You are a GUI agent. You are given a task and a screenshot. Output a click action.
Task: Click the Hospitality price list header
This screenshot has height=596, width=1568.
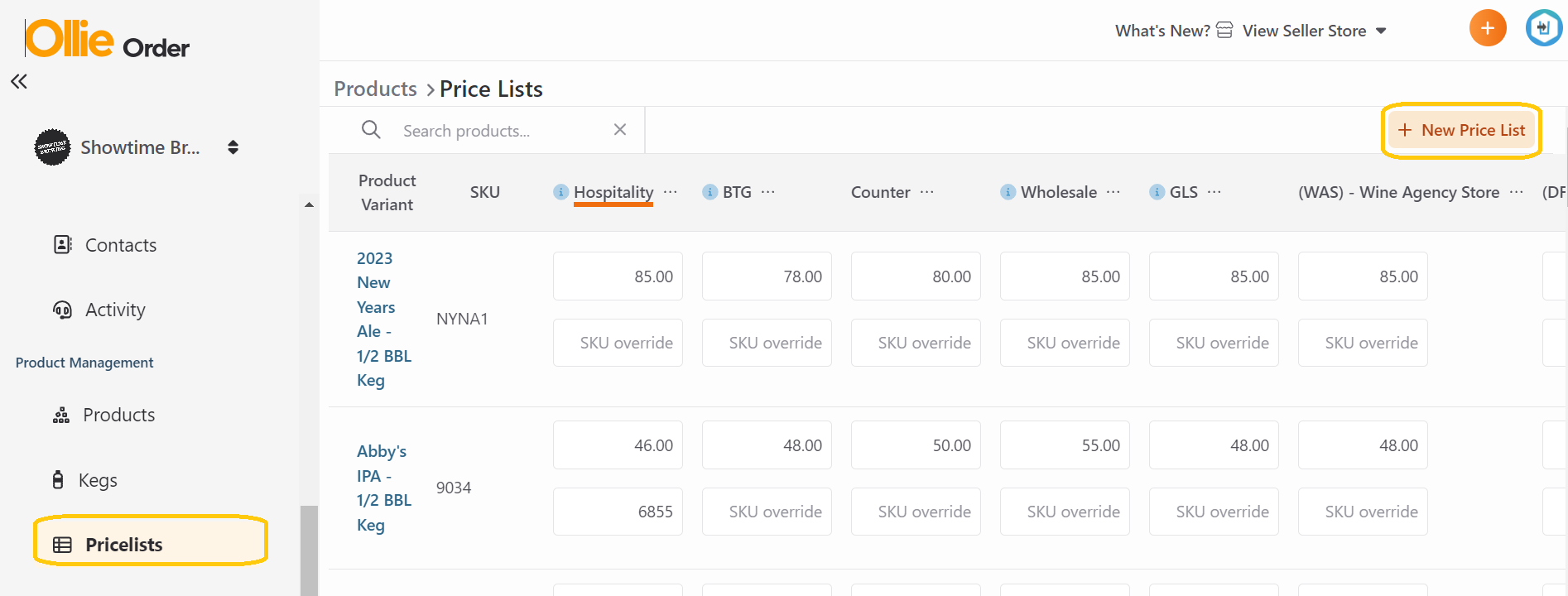[613, 192]
